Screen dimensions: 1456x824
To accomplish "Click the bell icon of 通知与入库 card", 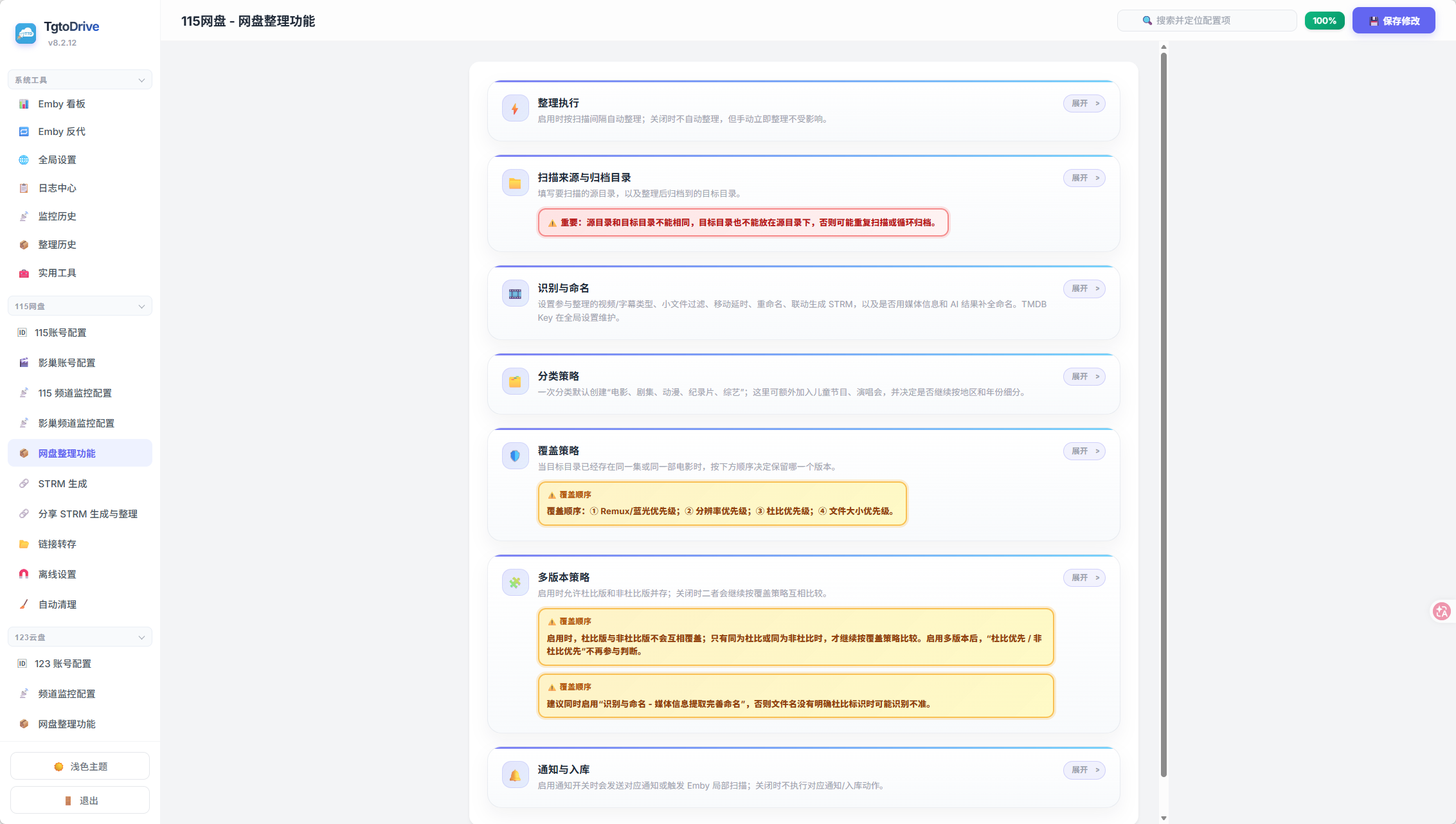I will (515, 776).
